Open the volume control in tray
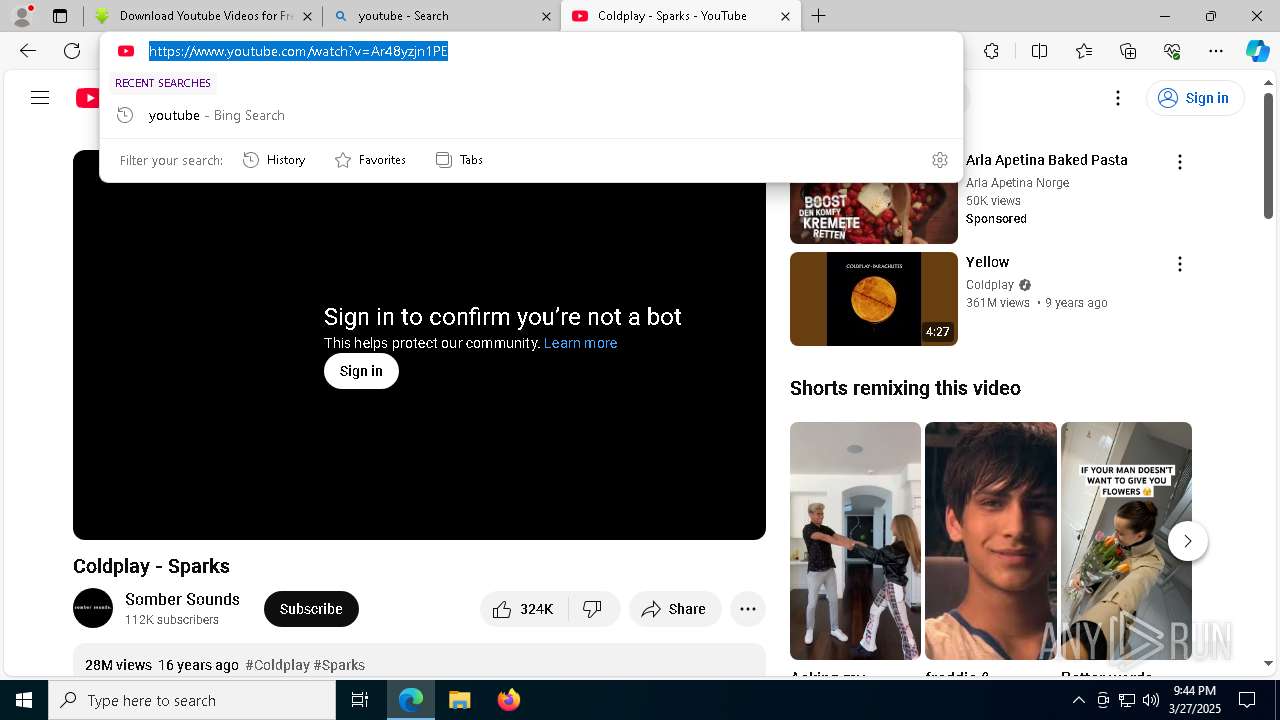Viewport: 1280px width, 720px height. [1150, 700]
